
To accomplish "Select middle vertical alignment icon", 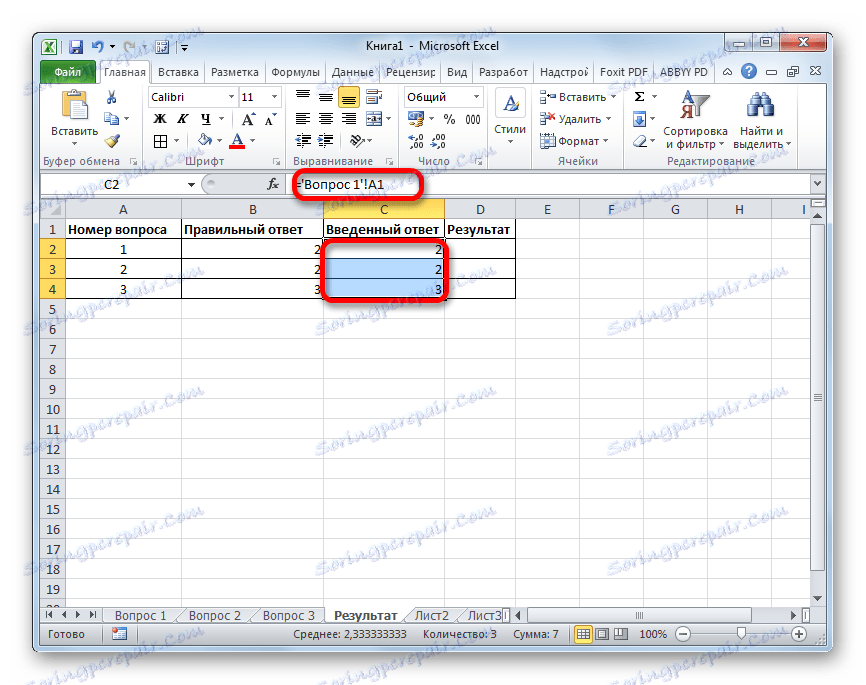I will tap(326, 97).
